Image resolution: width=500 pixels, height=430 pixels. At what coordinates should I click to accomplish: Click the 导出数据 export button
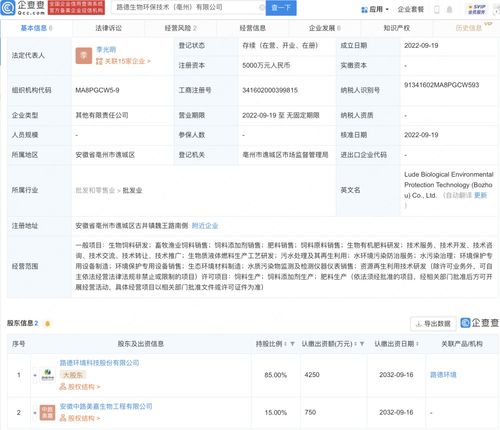433,323
